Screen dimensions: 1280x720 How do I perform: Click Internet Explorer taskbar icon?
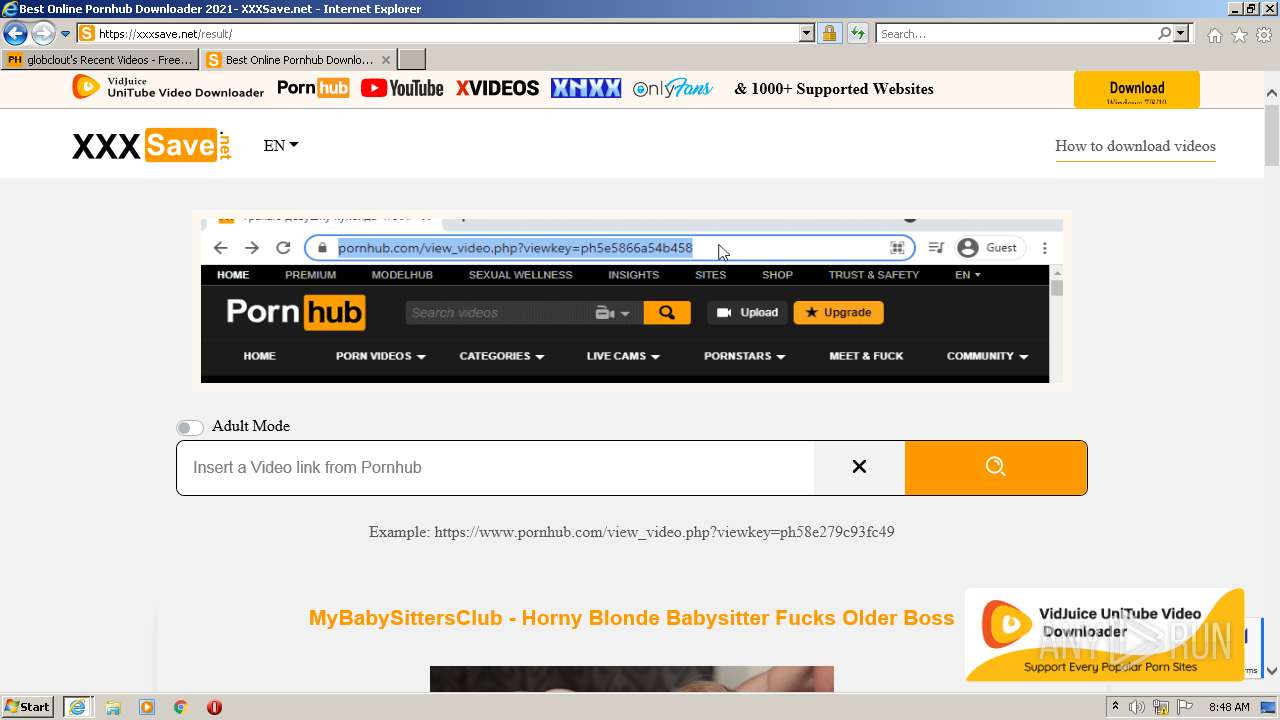(78, 707)
